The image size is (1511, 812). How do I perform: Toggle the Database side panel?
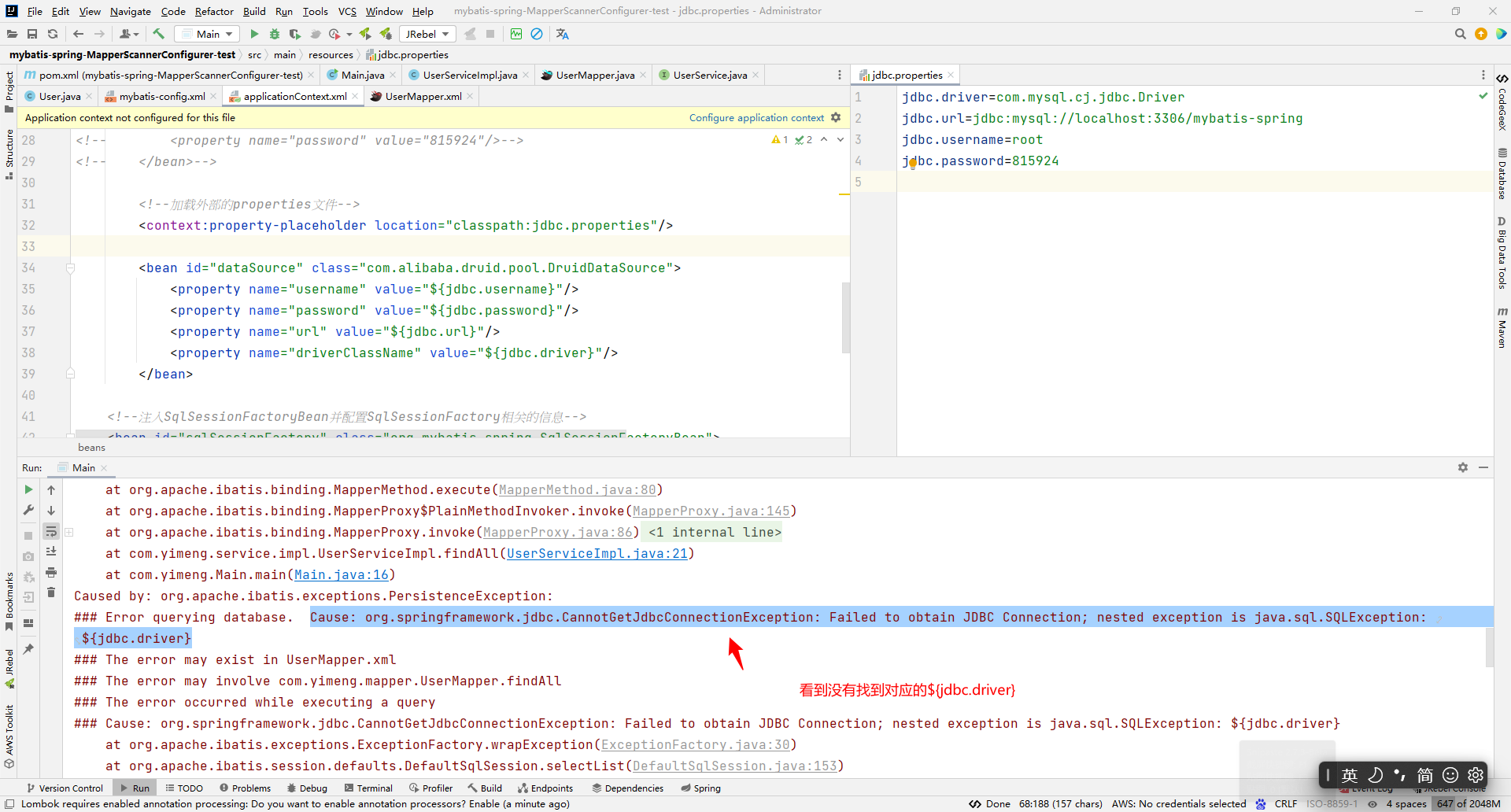[1502, 173]
